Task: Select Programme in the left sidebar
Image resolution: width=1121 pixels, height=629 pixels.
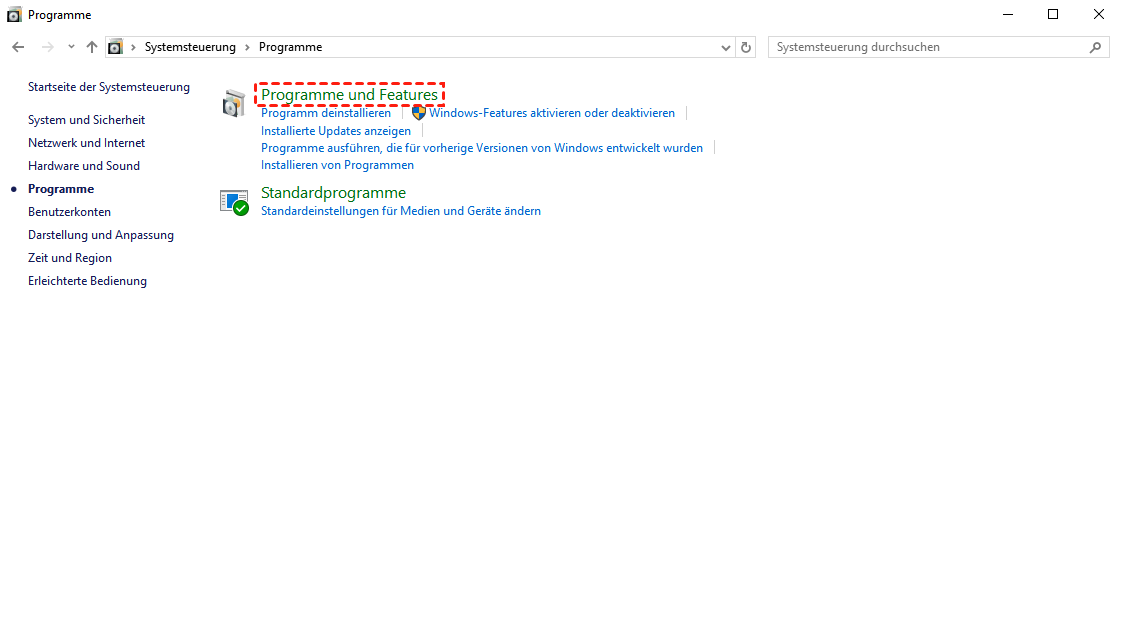Action: (x=61, y=189)
